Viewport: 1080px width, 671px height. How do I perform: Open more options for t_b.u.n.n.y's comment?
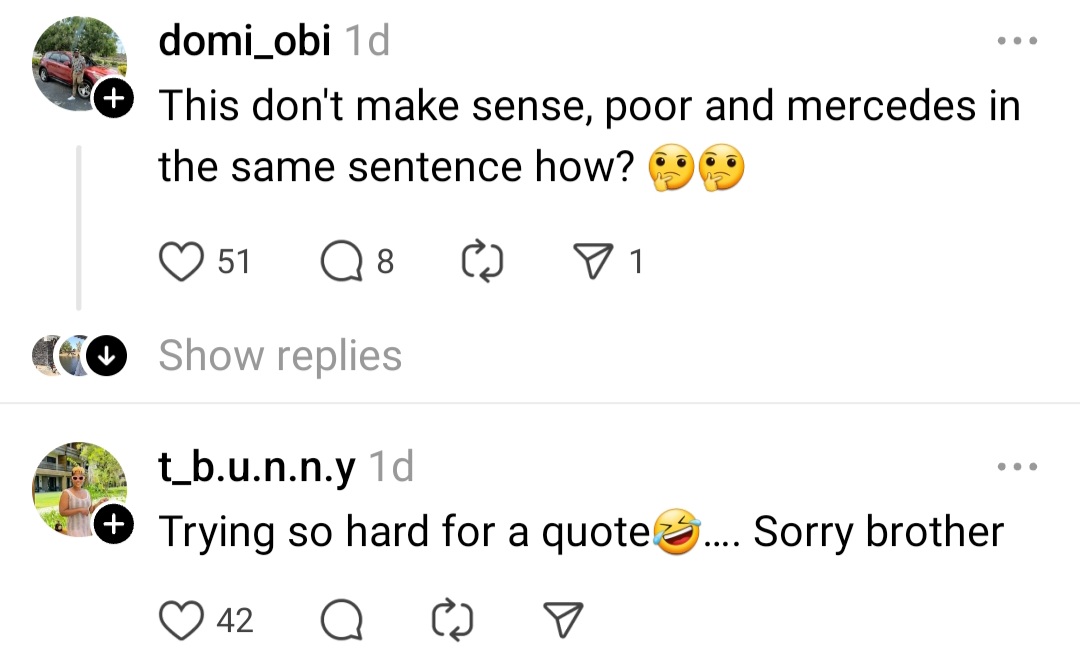[1018, 467]
